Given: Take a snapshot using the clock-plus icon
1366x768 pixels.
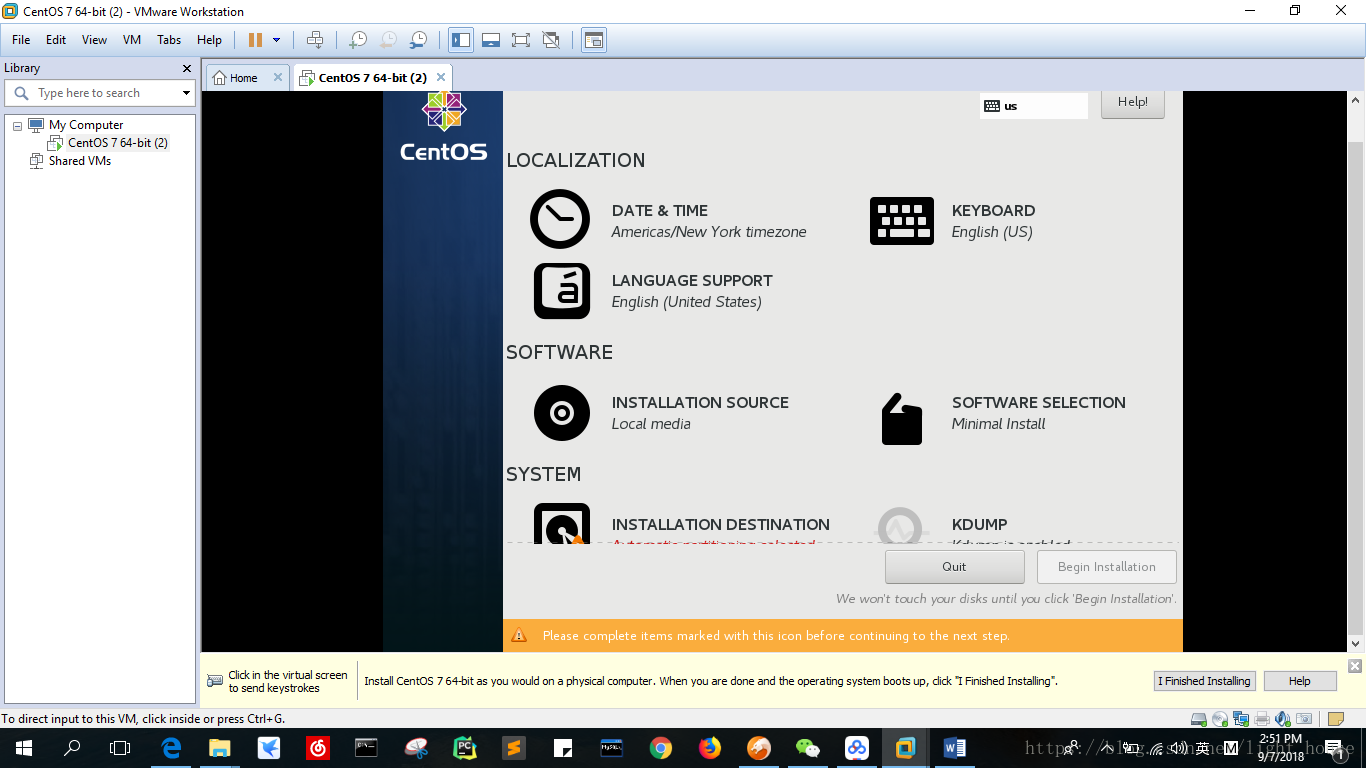Looking at the screenshot, I should click(x=358, y=40).
